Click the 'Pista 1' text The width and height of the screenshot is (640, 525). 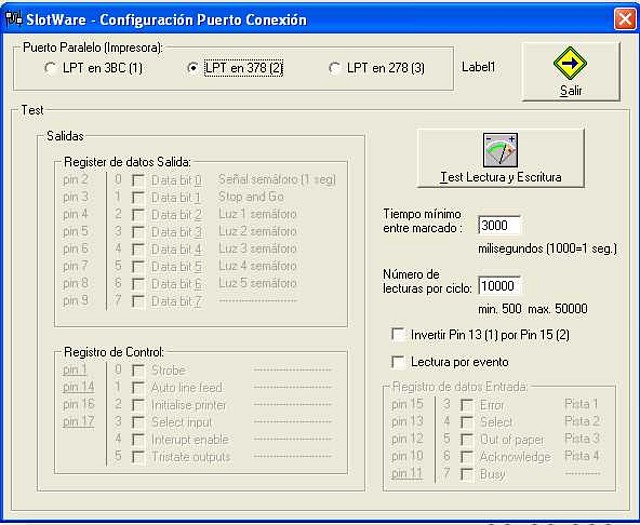point(581,404)
